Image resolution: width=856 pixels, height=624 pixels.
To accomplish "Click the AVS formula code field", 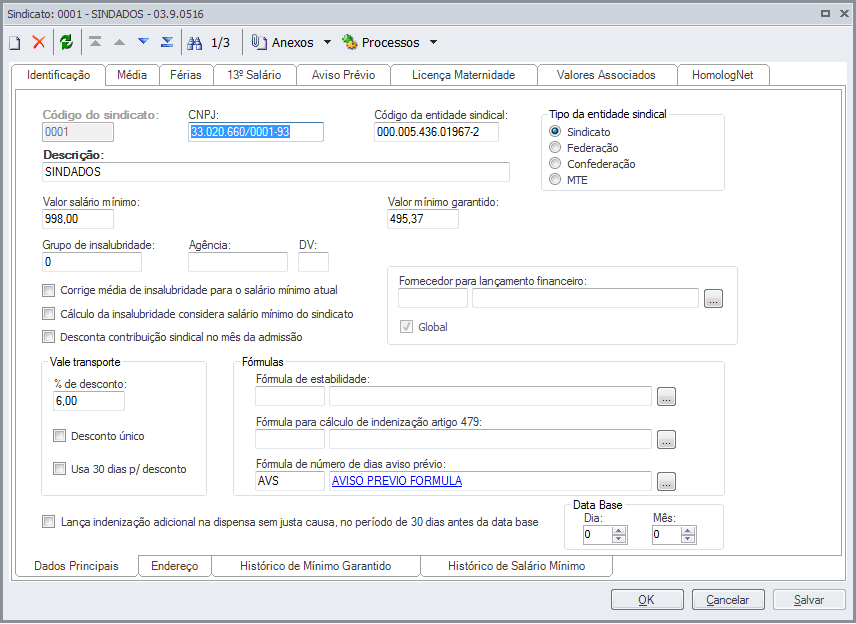I will pos(290,481).
